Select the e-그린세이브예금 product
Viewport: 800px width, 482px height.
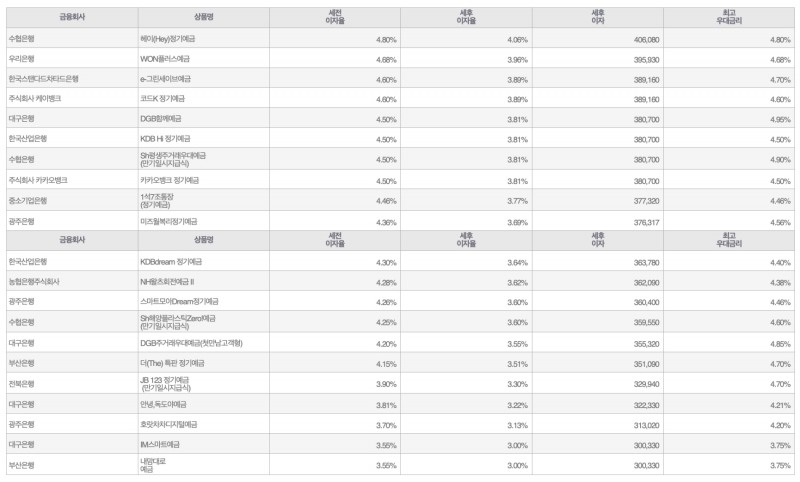[165, 78]
